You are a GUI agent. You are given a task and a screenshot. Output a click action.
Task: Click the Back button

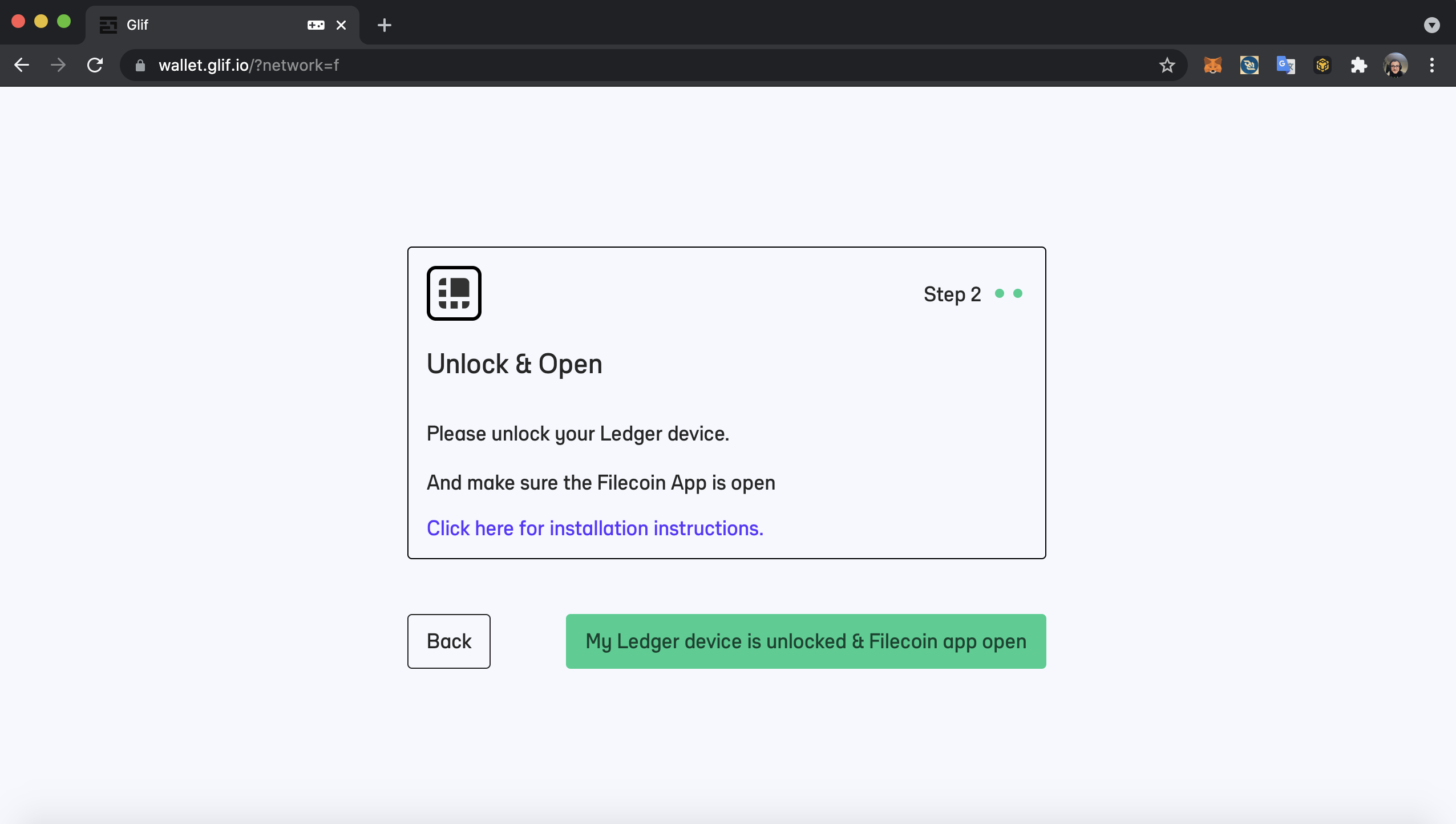click(449, 641)
